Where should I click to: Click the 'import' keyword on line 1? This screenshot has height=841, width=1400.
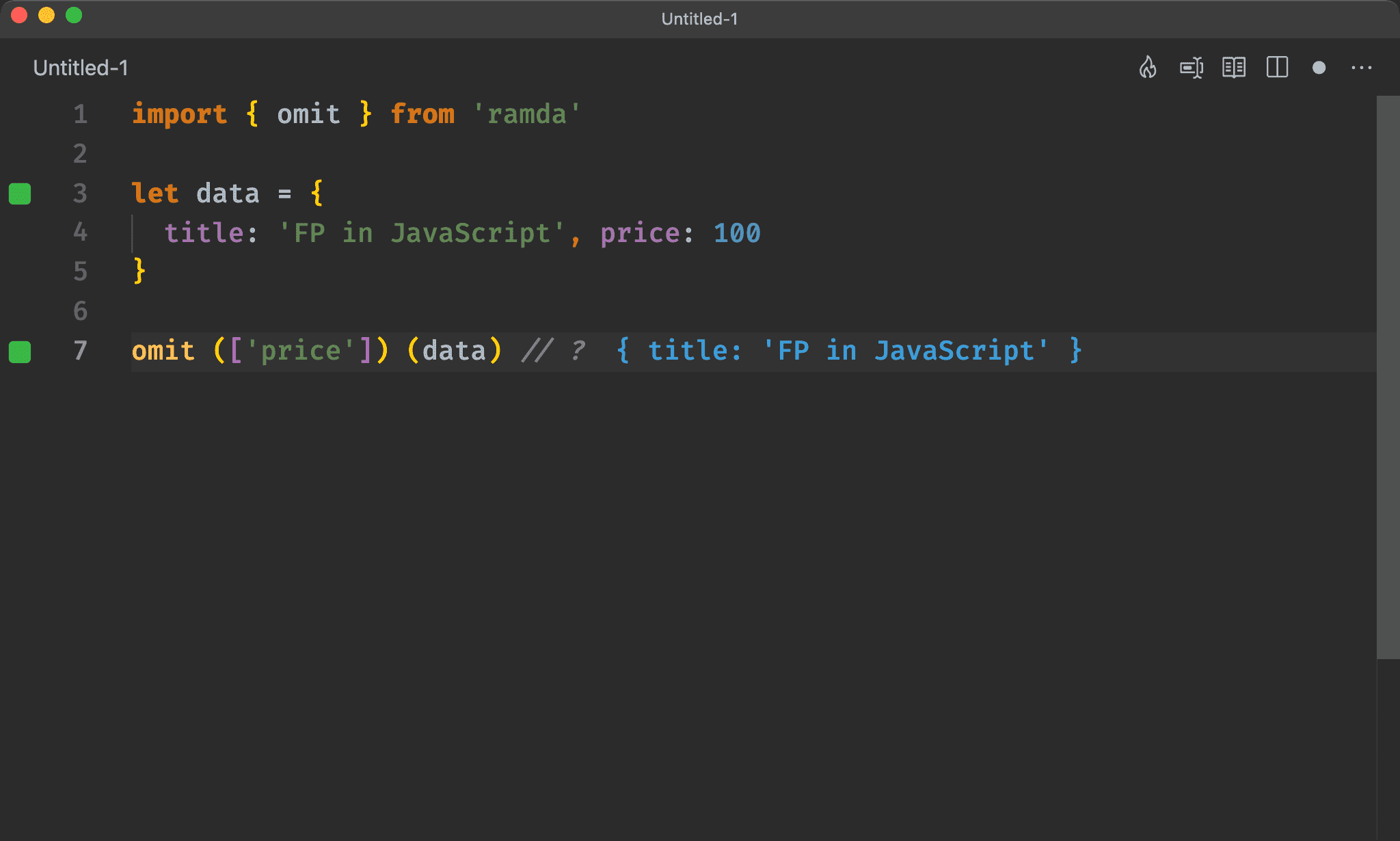(179, 115)
